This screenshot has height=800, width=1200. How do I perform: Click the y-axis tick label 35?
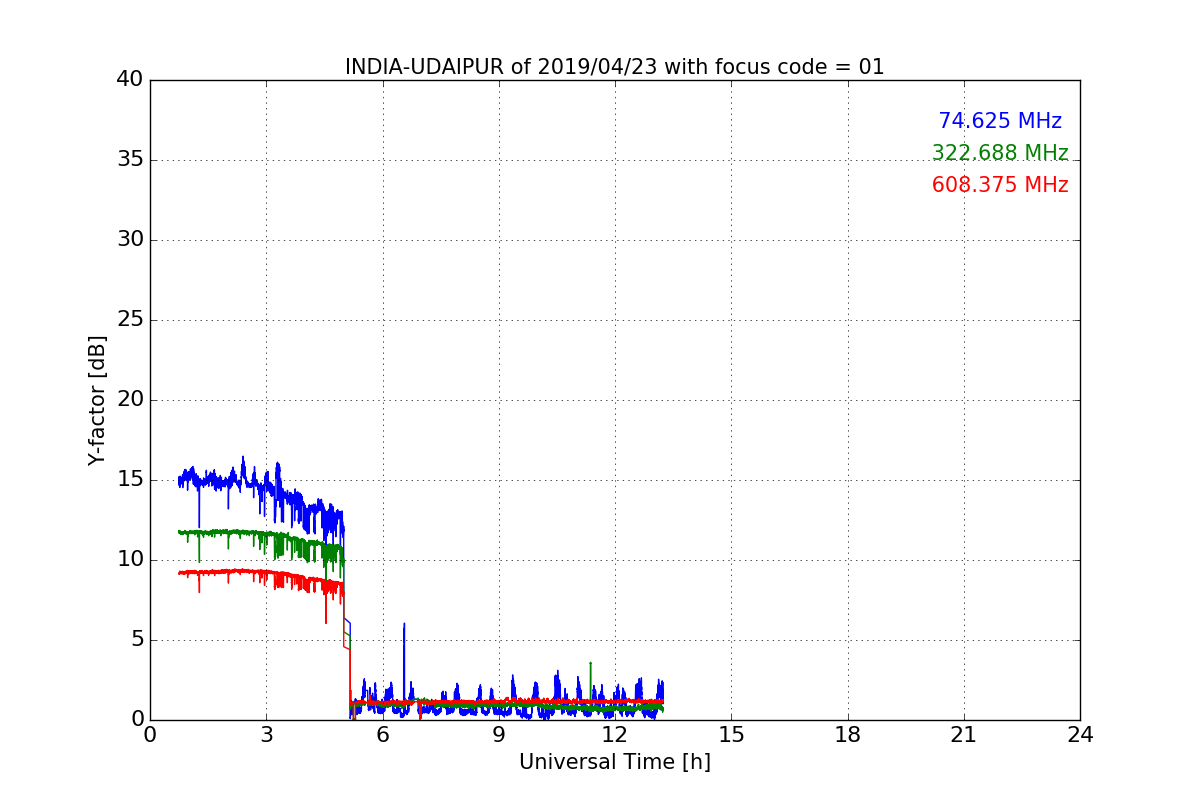pyautogui.click(x=129, y=160)
